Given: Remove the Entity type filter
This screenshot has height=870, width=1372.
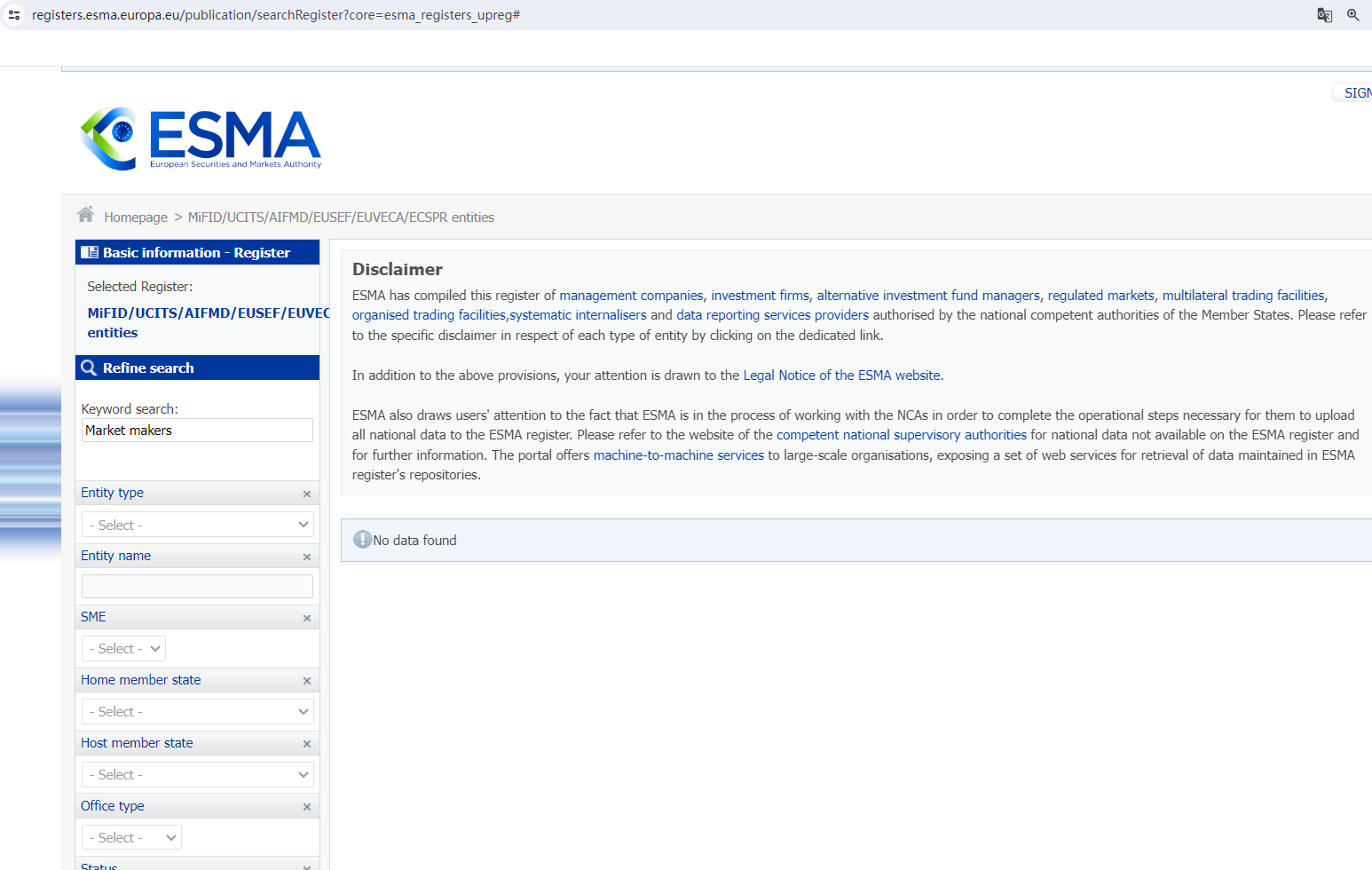Looking at the screenshot, I should pos(307,494).
